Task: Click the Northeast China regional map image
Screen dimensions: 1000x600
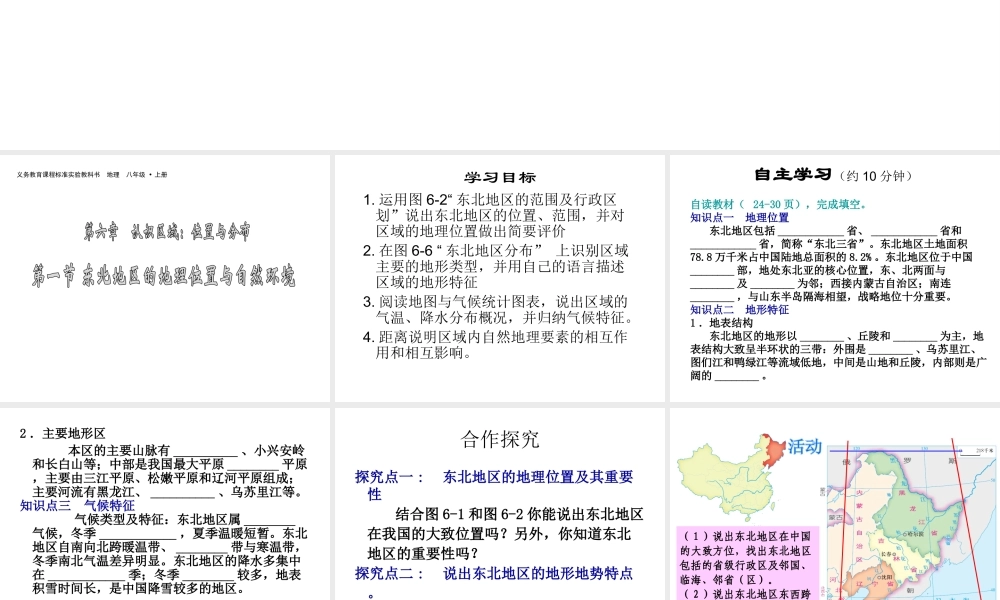Action: [x=912, y=520]
